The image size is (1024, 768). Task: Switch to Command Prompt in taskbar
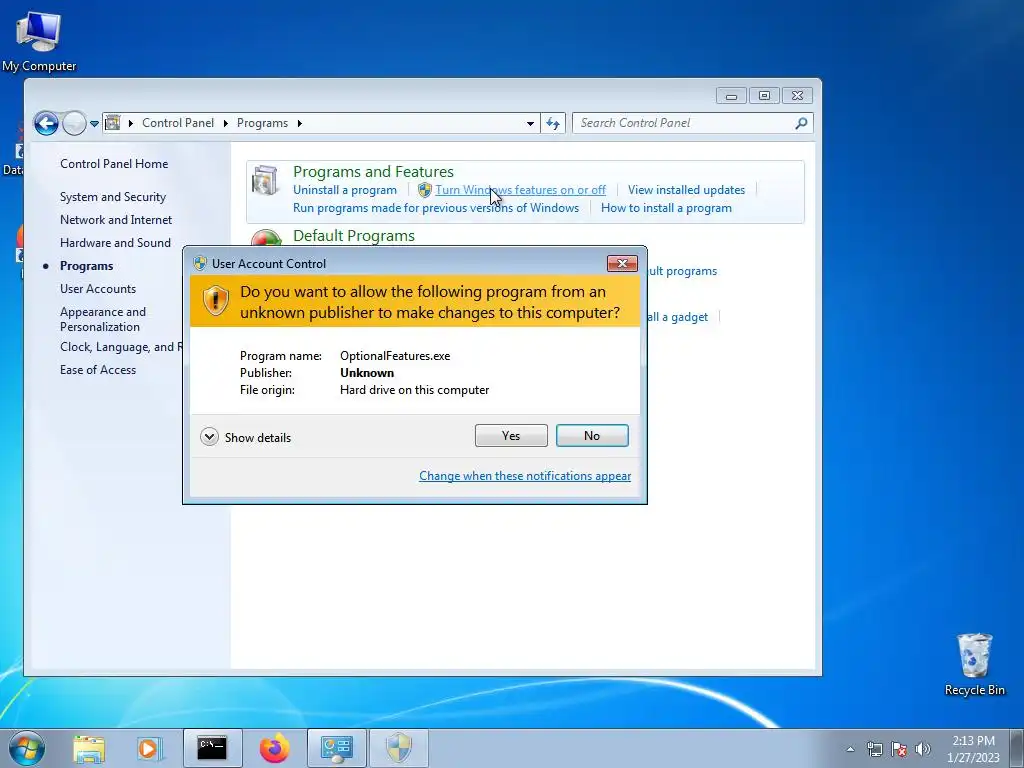212,748
